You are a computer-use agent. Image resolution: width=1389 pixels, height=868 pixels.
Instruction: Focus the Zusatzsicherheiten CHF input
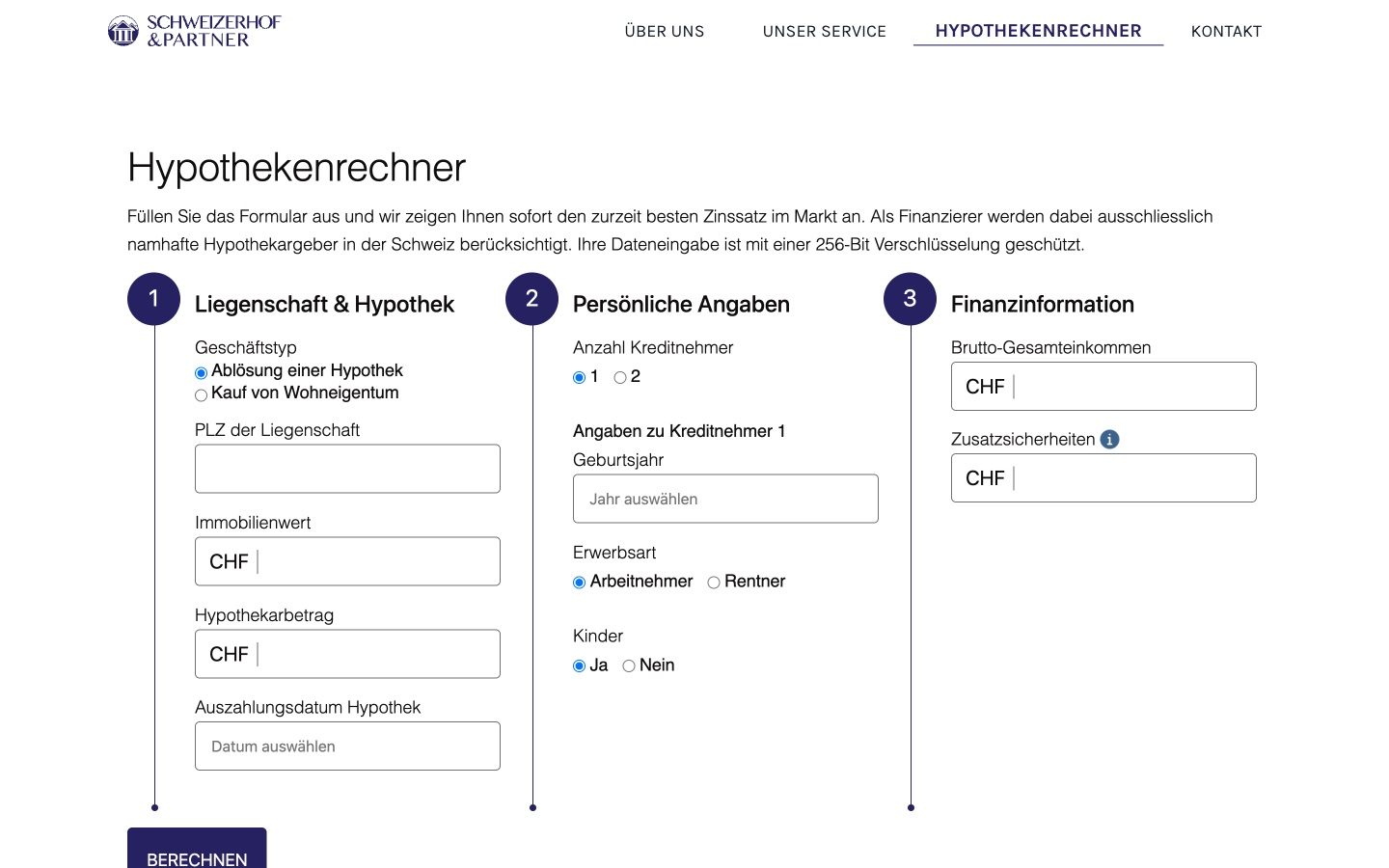click(1103, 478)
